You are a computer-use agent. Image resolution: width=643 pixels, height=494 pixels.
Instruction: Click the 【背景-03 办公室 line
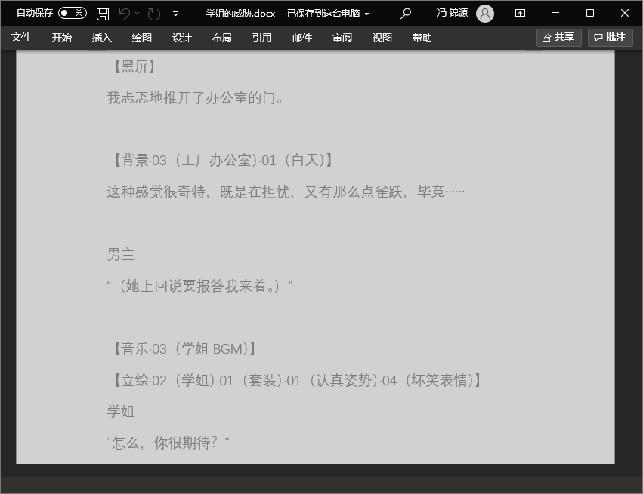(x=222, y=160)
